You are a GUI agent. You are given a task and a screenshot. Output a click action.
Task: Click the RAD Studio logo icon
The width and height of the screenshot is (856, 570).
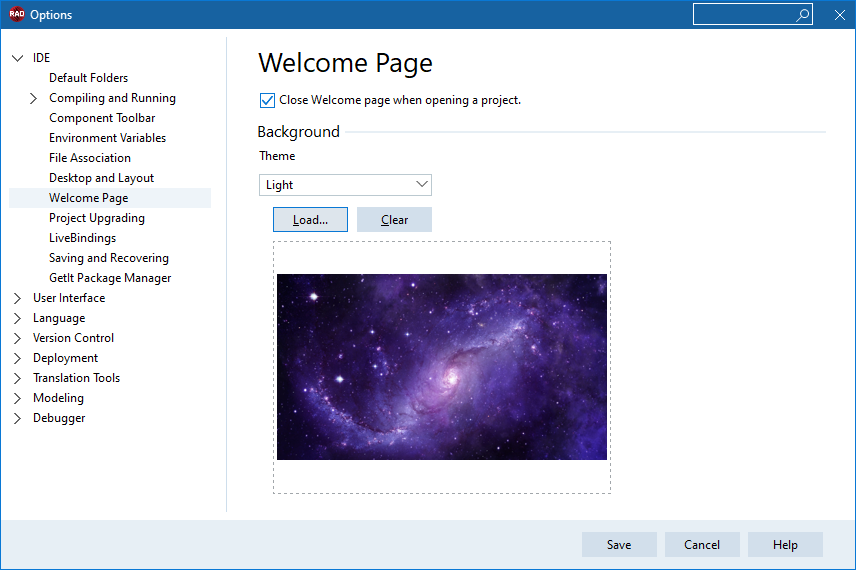pos(16,14)
